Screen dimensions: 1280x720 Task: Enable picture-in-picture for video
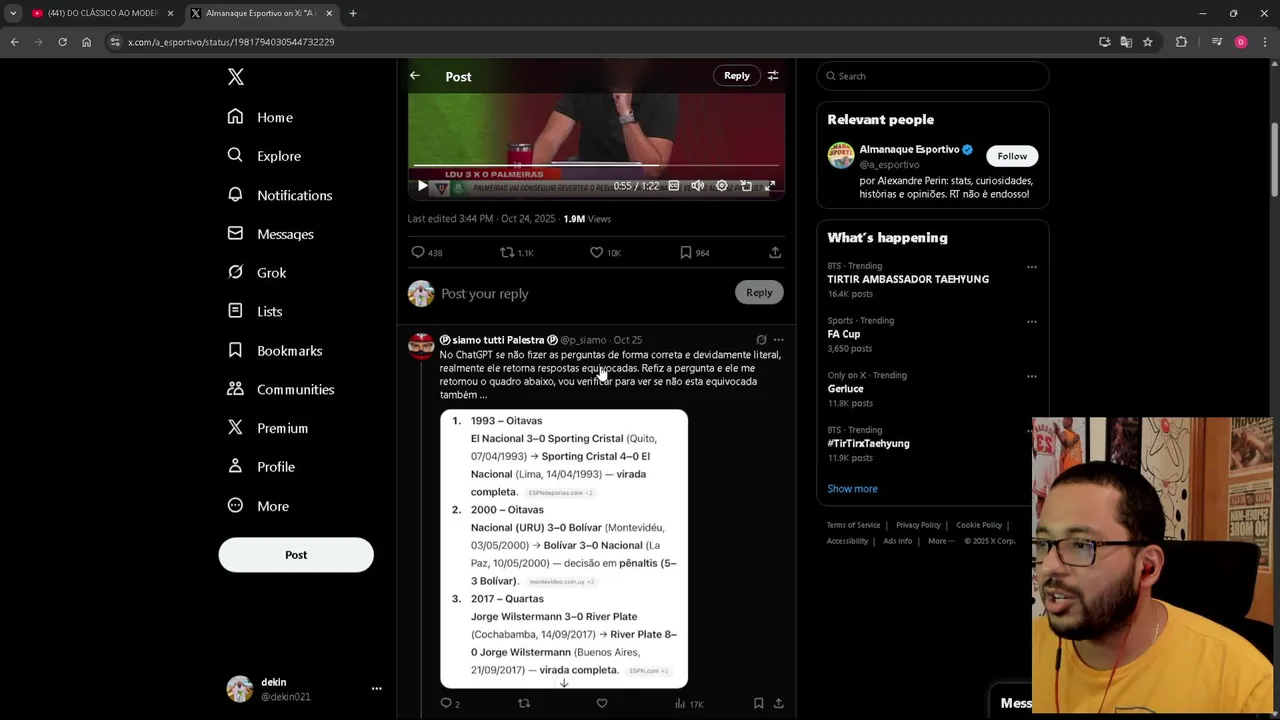pos(746,186)
